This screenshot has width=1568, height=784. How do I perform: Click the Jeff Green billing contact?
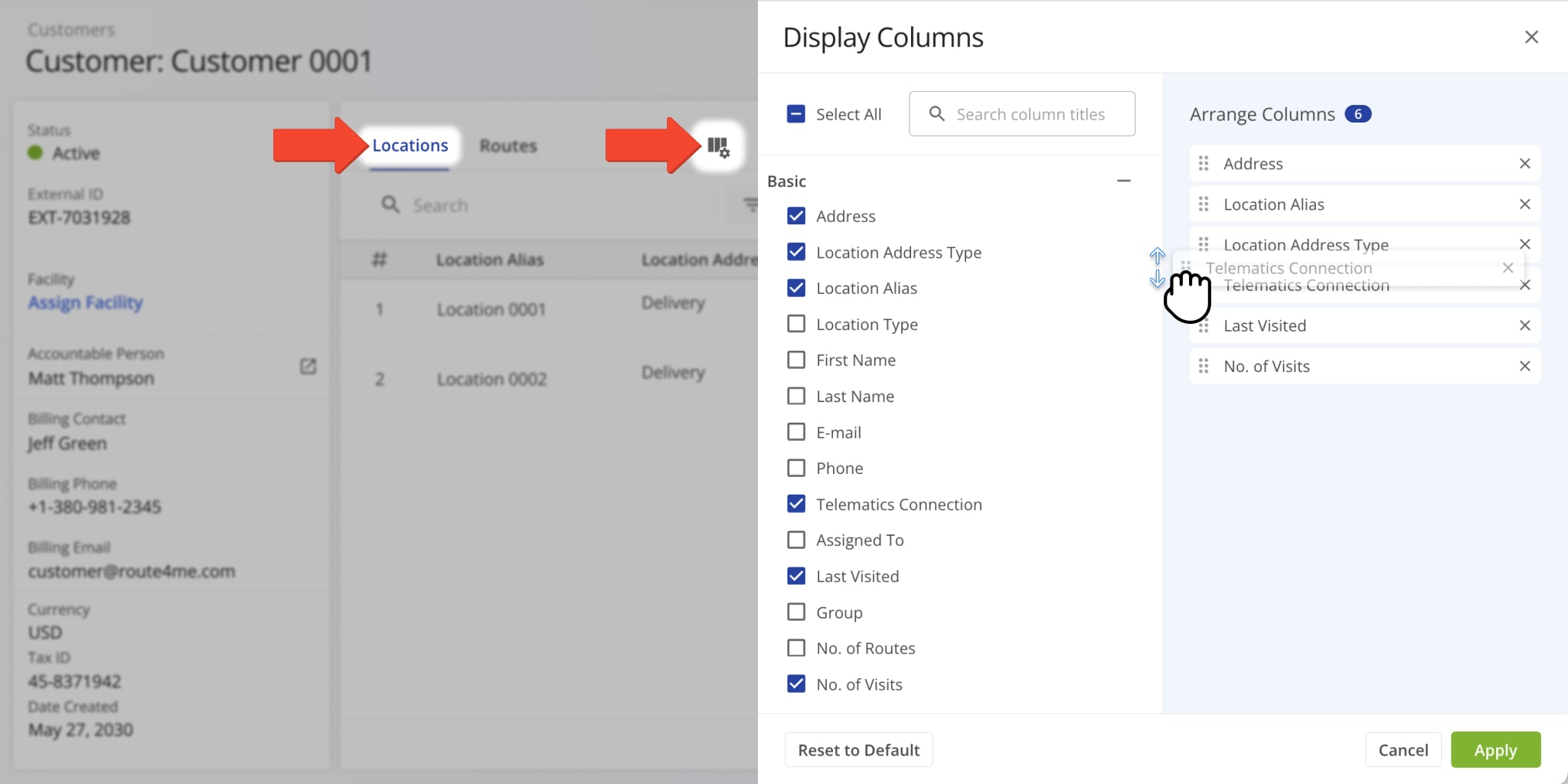point(67,444)
